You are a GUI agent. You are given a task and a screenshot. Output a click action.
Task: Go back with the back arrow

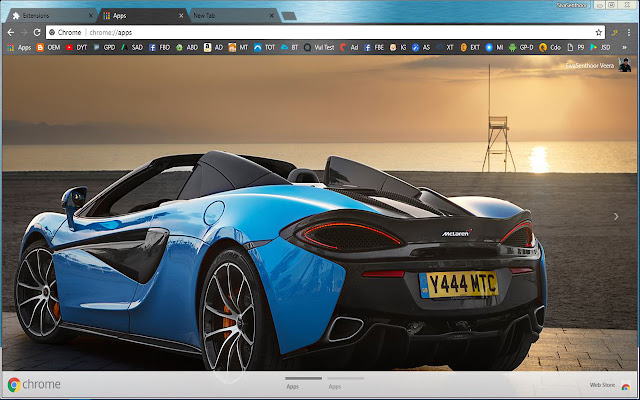[11, 32]
